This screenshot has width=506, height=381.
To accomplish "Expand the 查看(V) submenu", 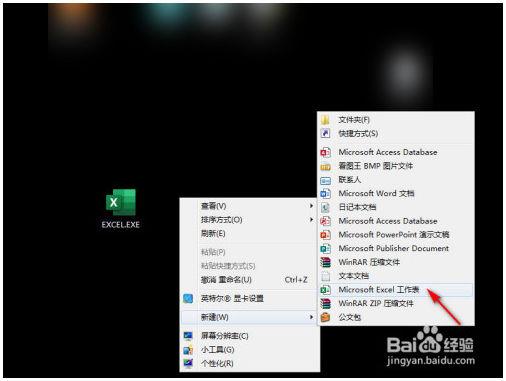I will coord(248,206).
